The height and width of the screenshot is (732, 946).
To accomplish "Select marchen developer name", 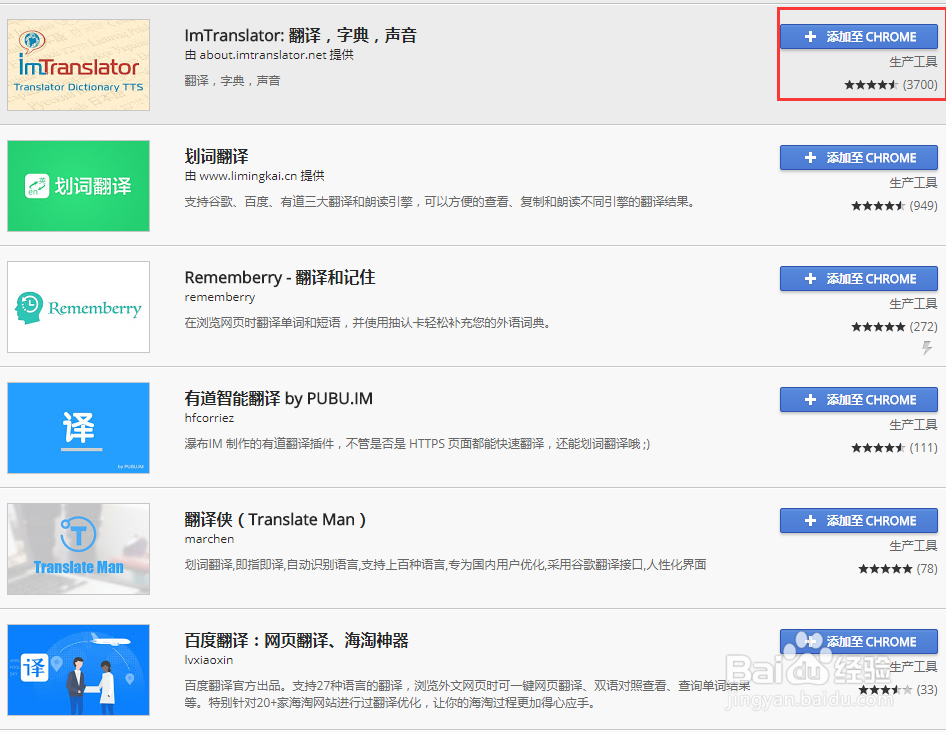I will click(x=209, y=539).
